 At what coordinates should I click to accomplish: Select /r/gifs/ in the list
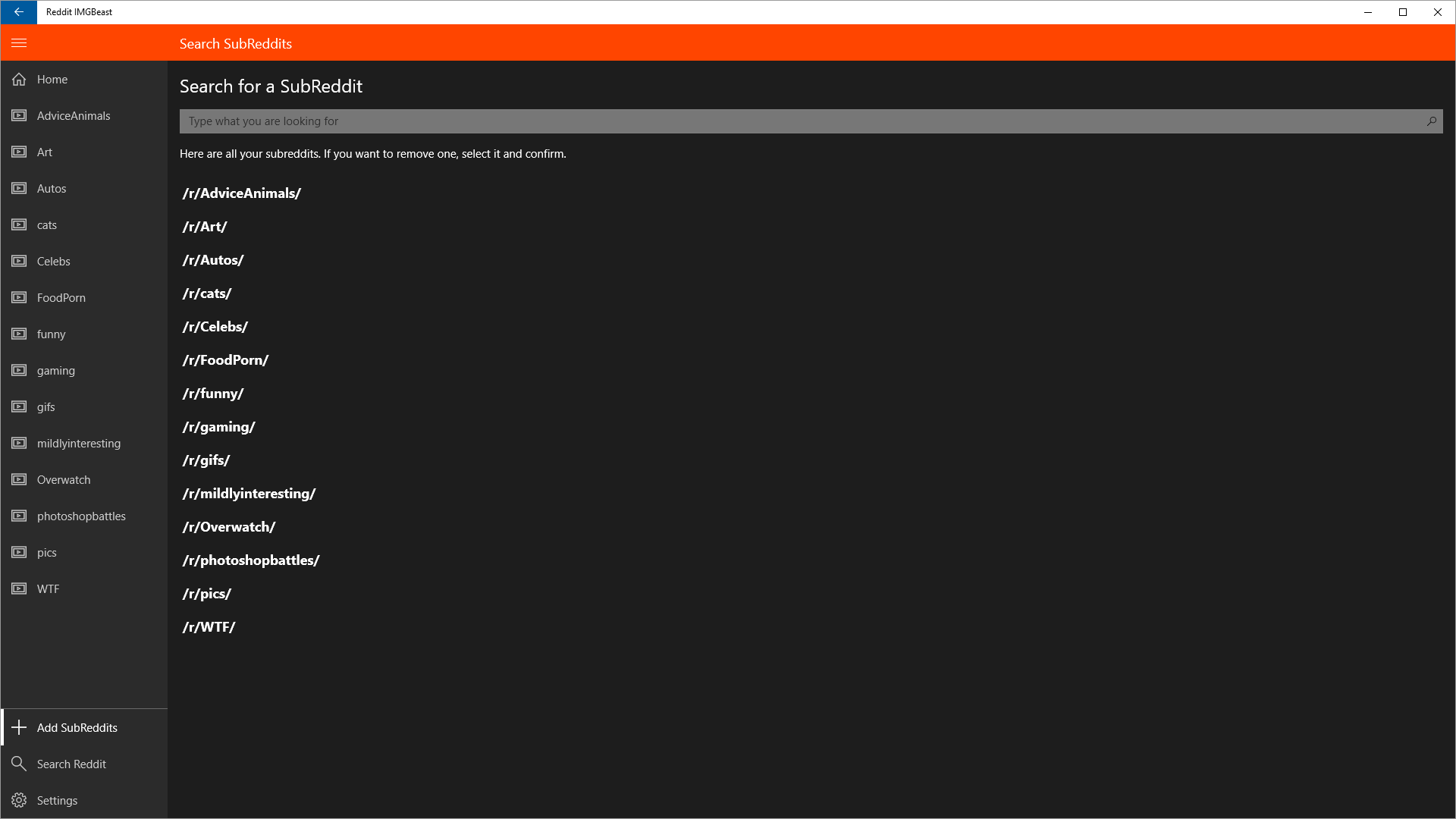click(x=206, y=460)
